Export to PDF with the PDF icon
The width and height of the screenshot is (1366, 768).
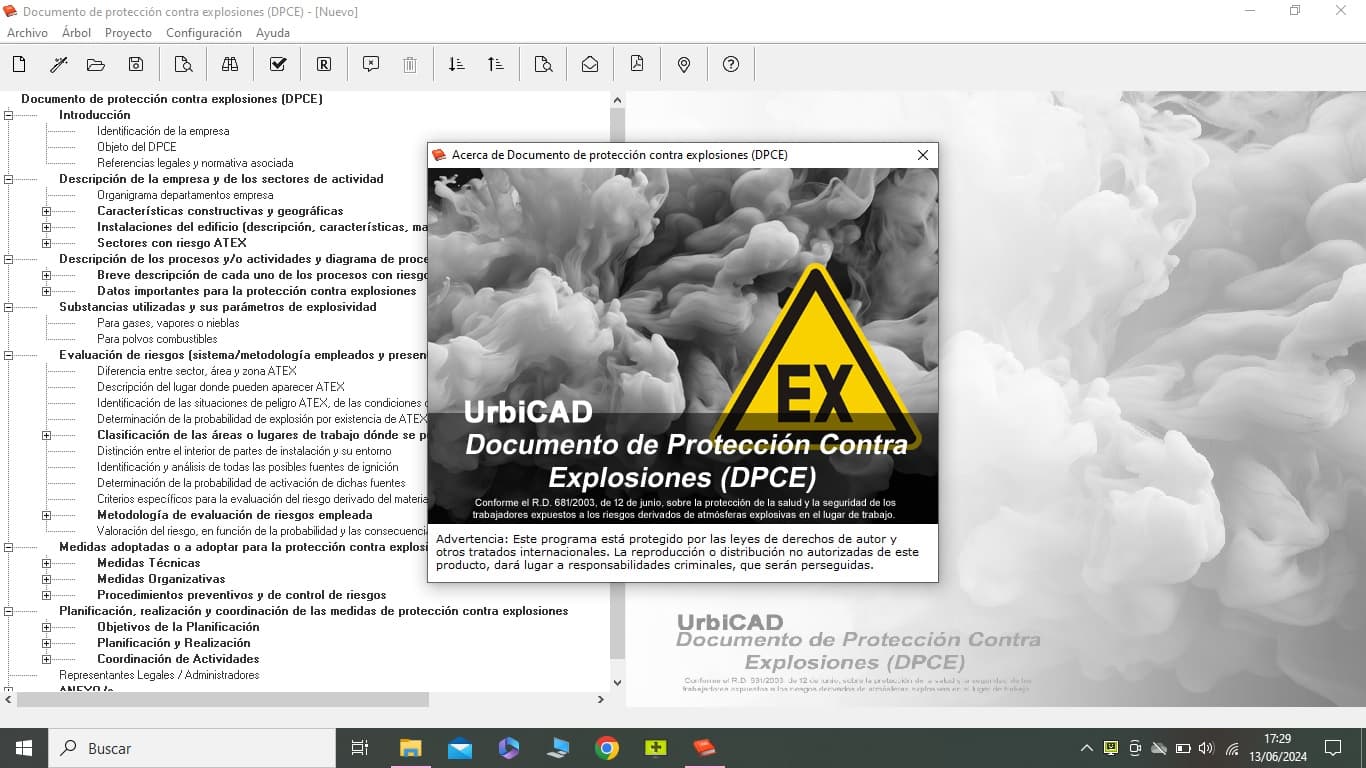coord(637,64)
